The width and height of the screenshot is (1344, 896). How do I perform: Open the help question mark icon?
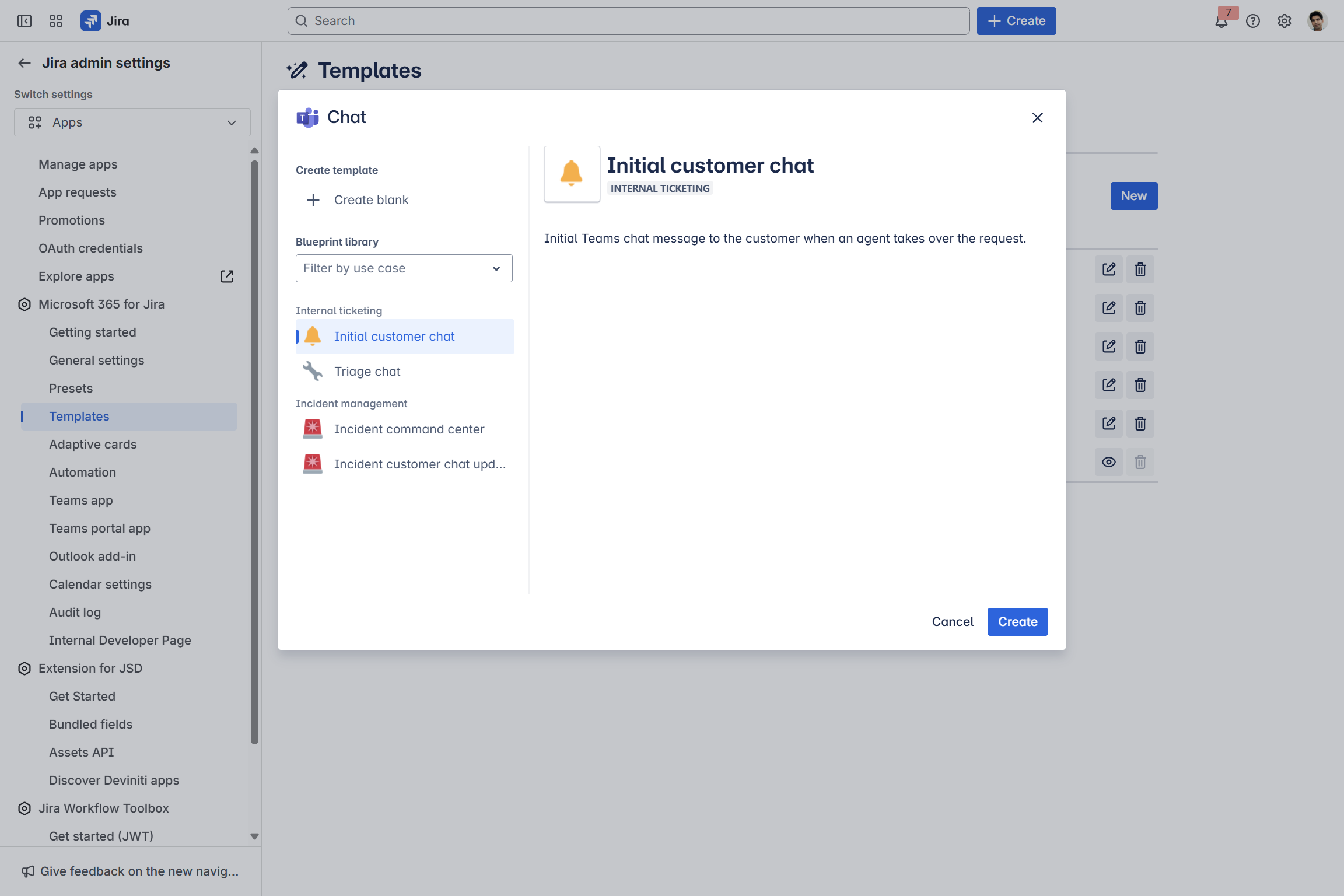coord(1252,21)
